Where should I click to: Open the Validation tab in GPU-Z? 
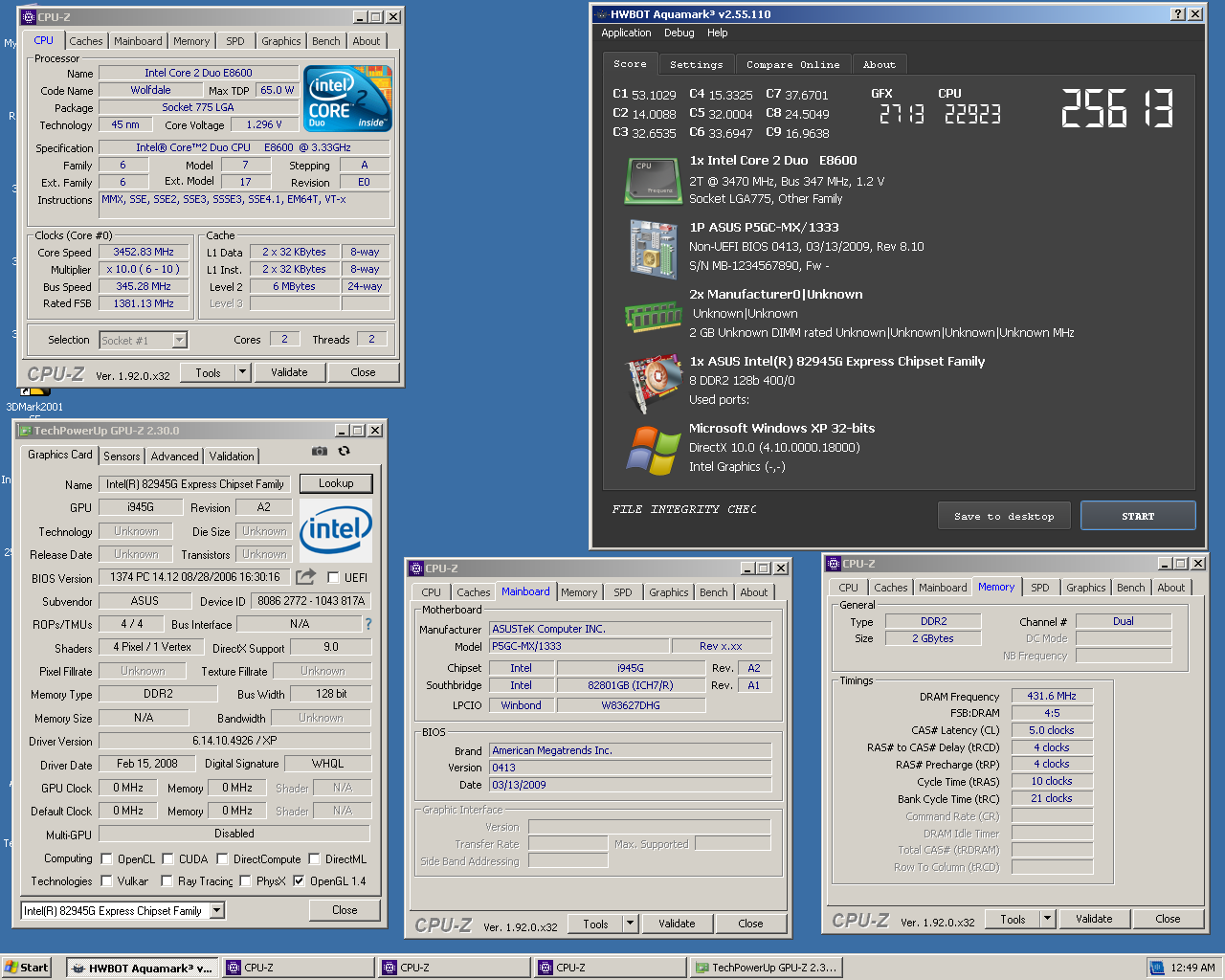click(232, 457)
